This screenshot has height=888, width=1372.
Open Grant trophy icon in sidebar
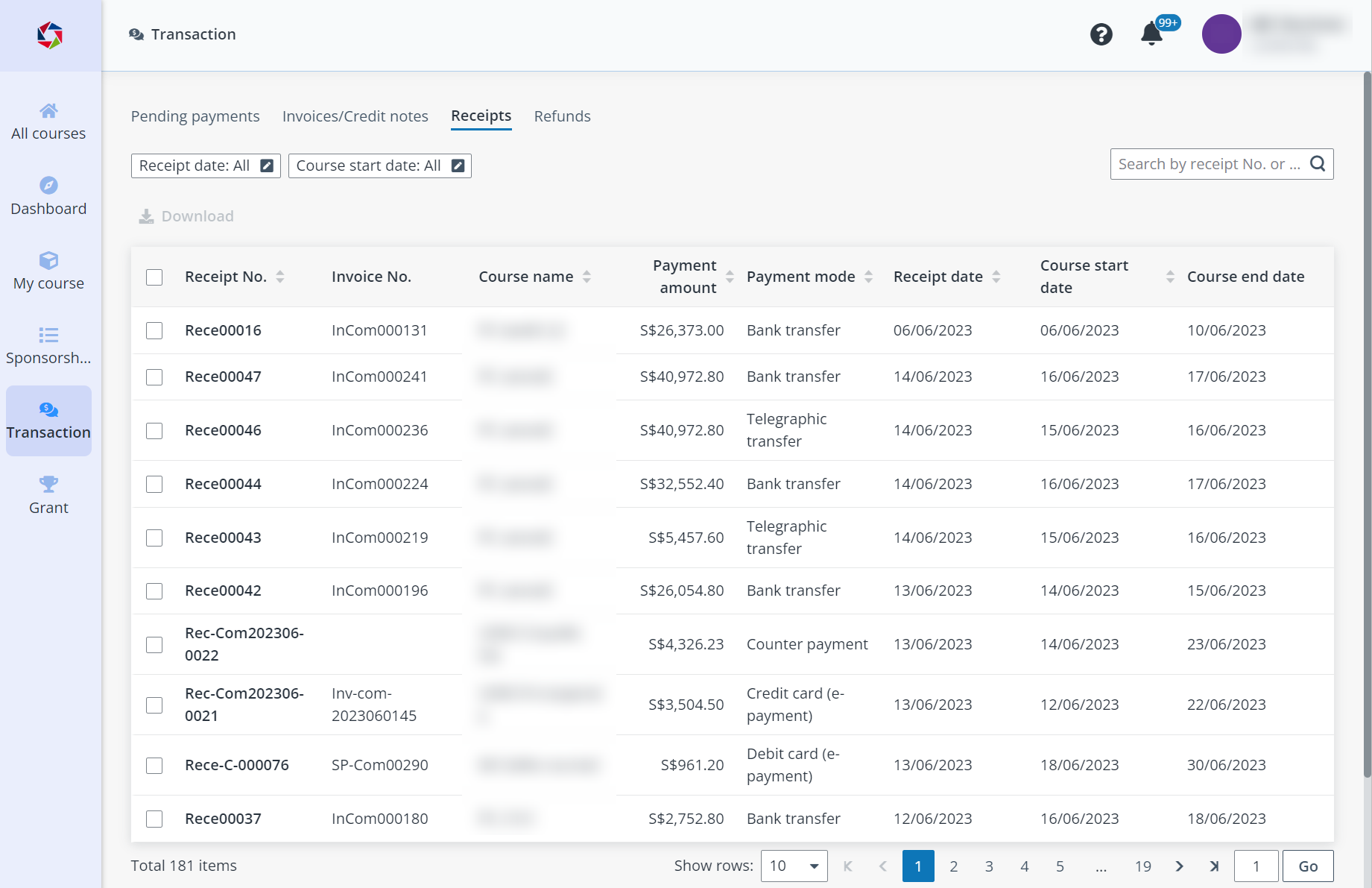coord(48,495)
